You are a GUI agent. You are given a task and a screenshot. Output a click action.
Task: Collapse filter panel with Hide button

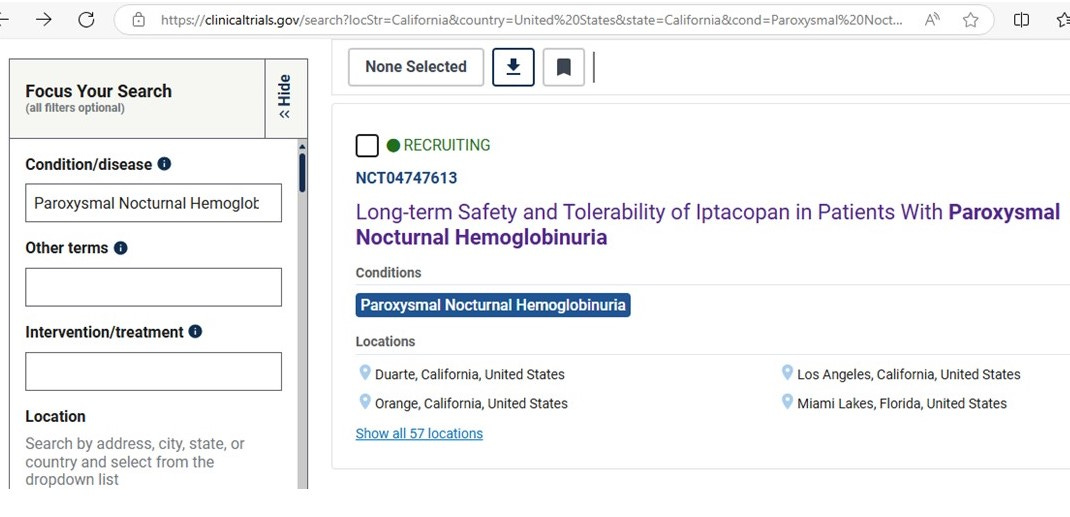[285, 97]
